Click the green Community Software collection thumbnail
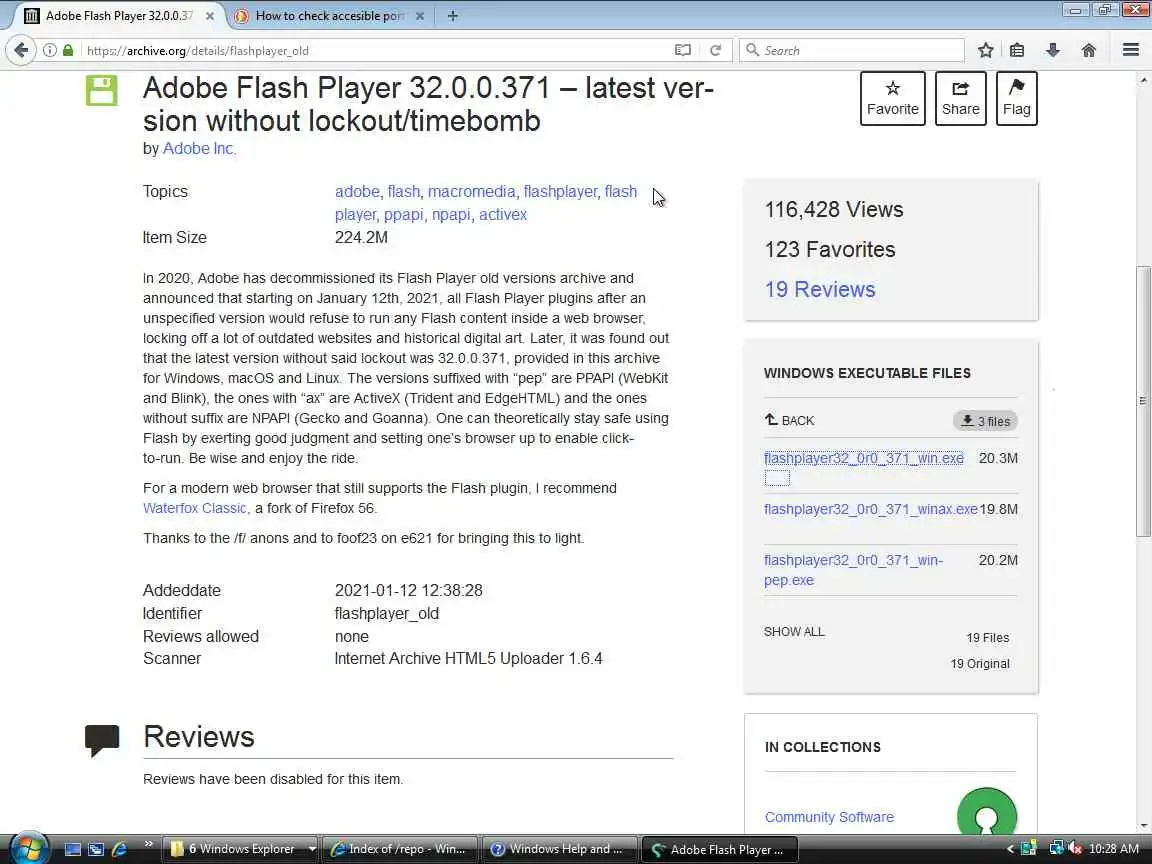The width and height of the screenshot is (1152, 864). pos(987,812)
